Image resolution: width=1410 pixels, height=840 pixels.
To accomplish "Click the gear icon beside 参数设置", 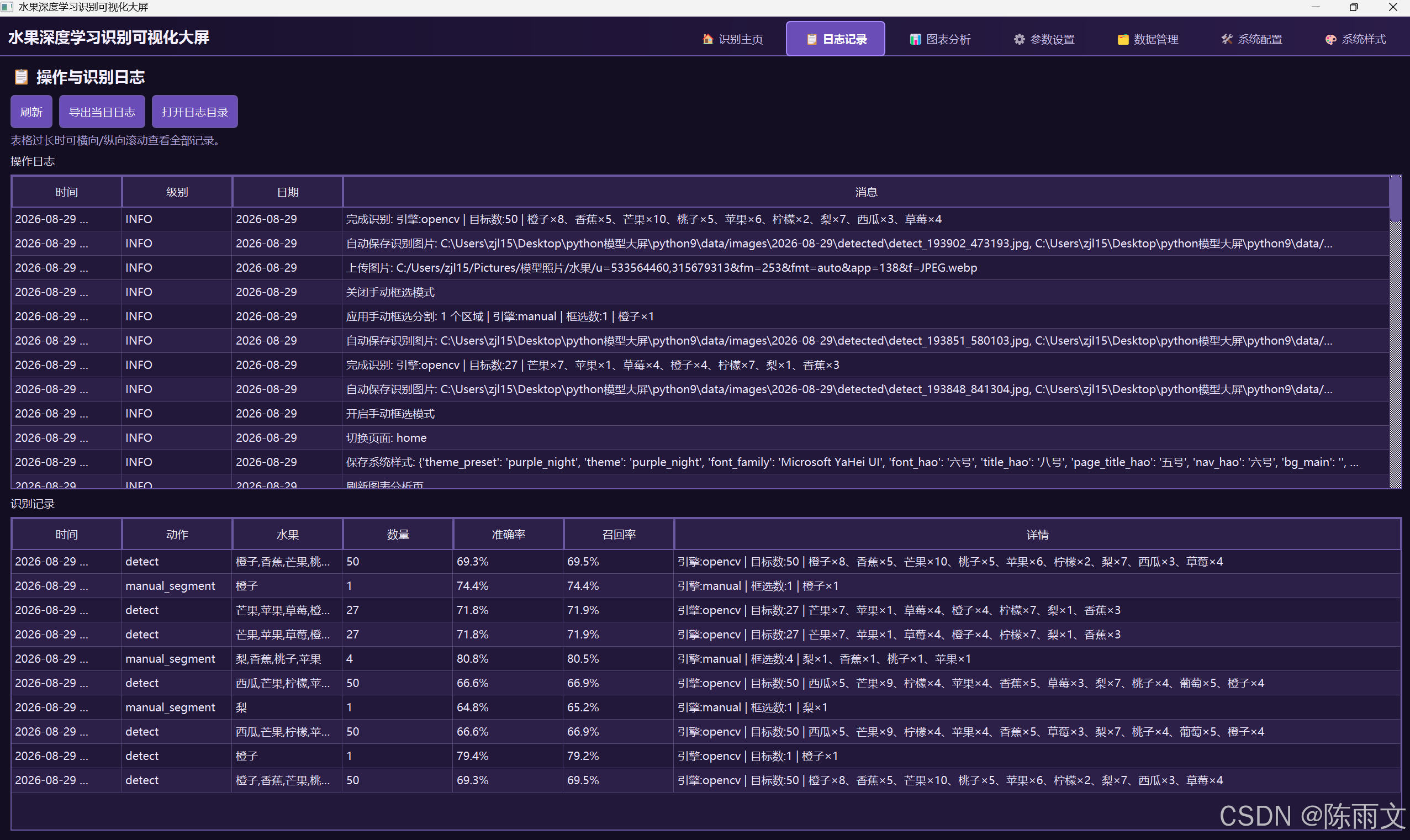I will click(x=1020, y=39).
